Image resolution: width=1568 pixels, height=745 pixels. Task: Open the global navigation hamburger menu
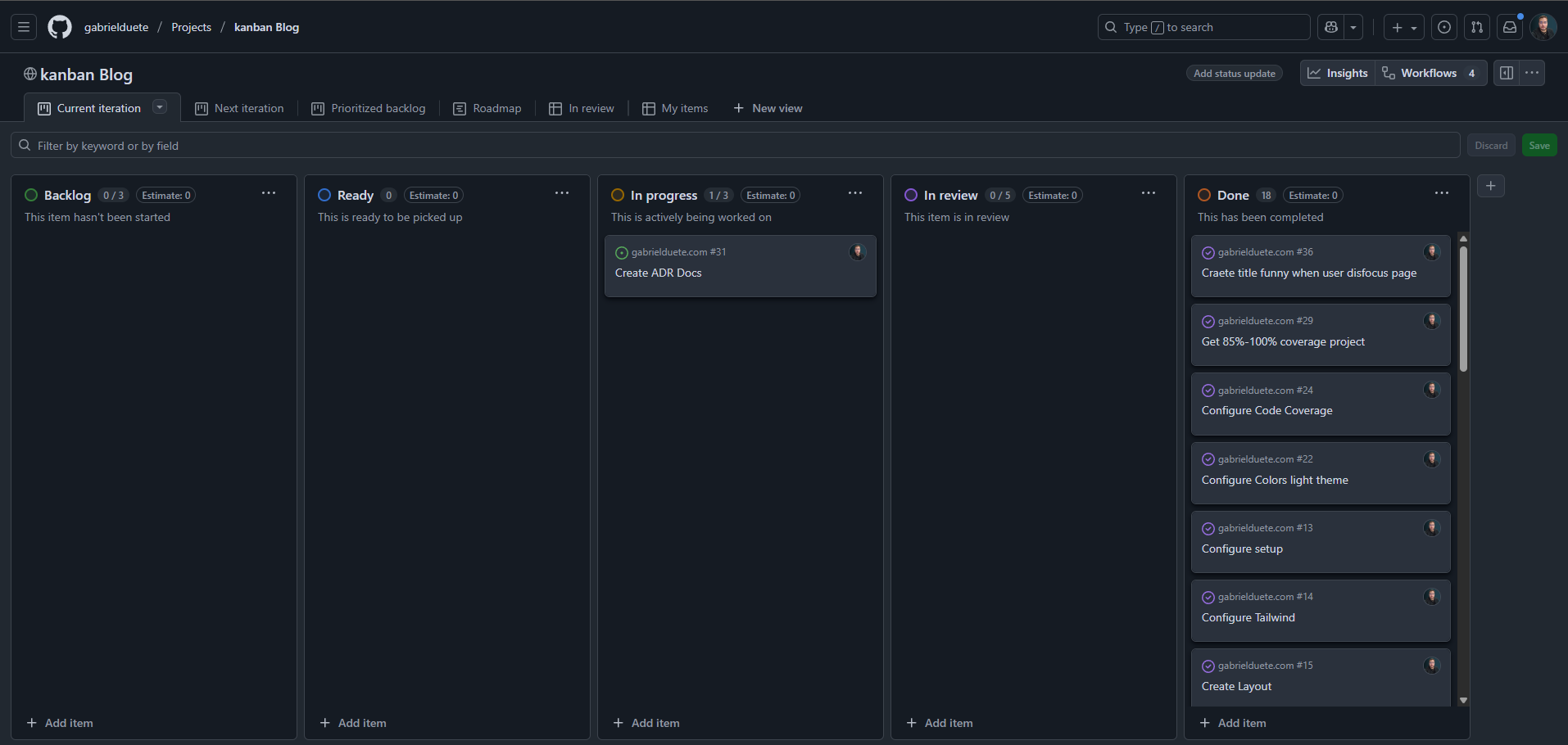point(24,27)
